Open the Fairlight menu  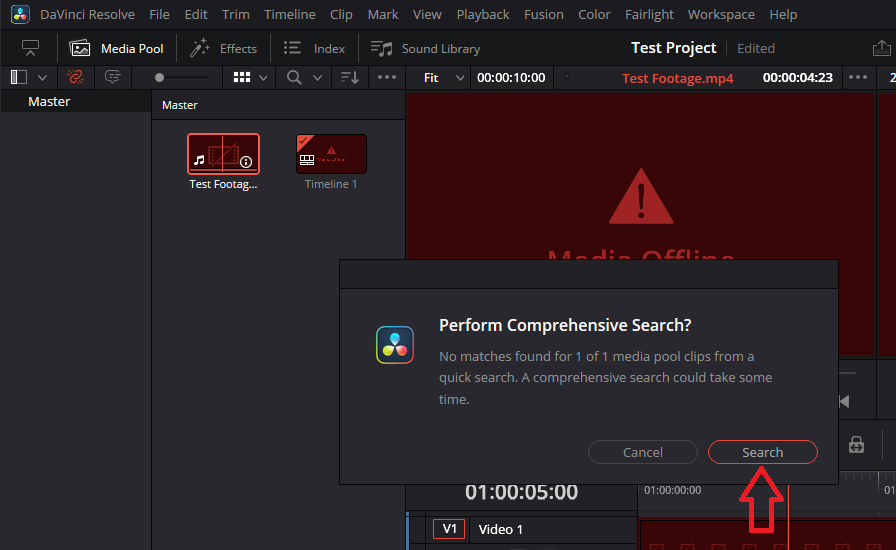coord(648,14)
